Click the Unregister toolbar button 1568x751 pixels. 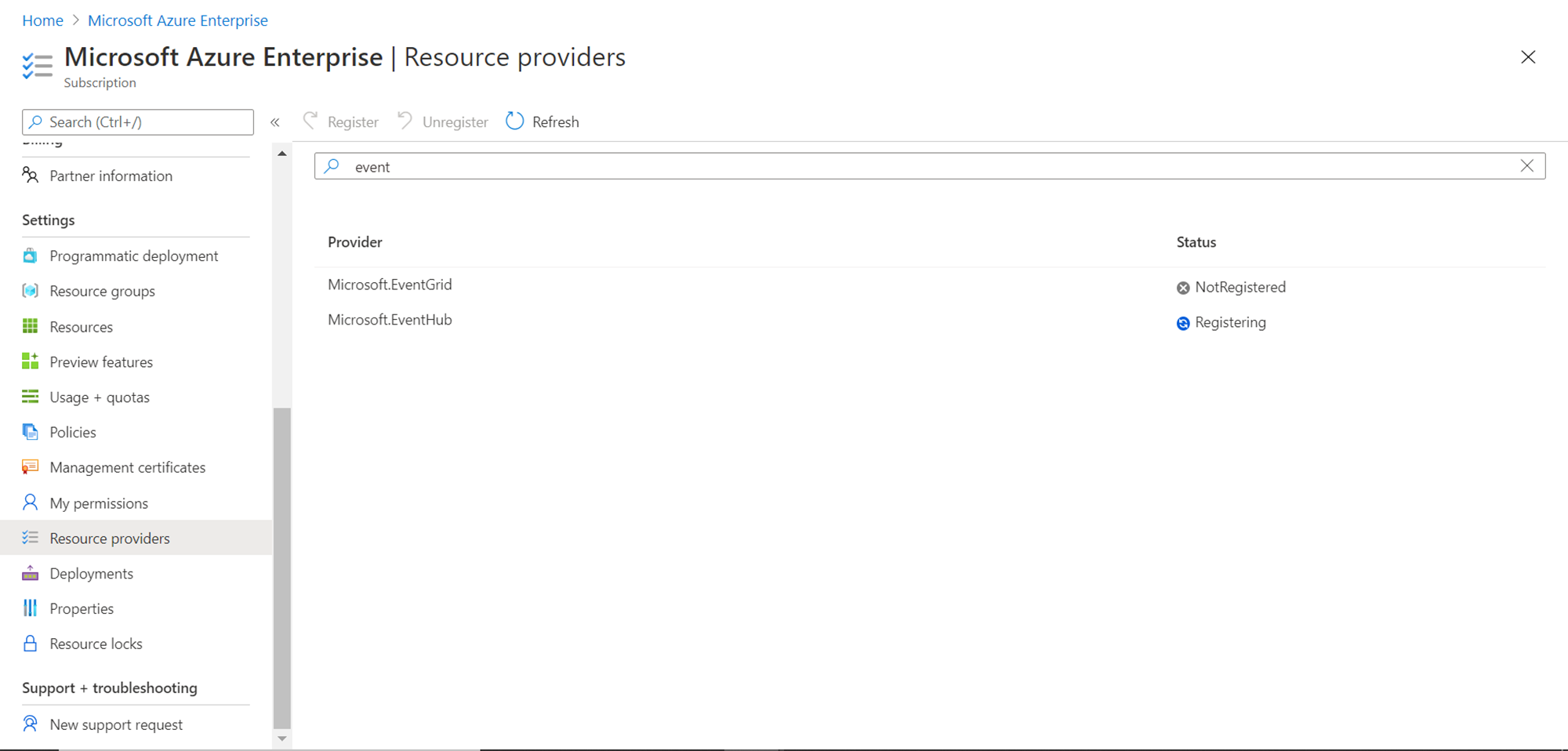click(443, 122)
